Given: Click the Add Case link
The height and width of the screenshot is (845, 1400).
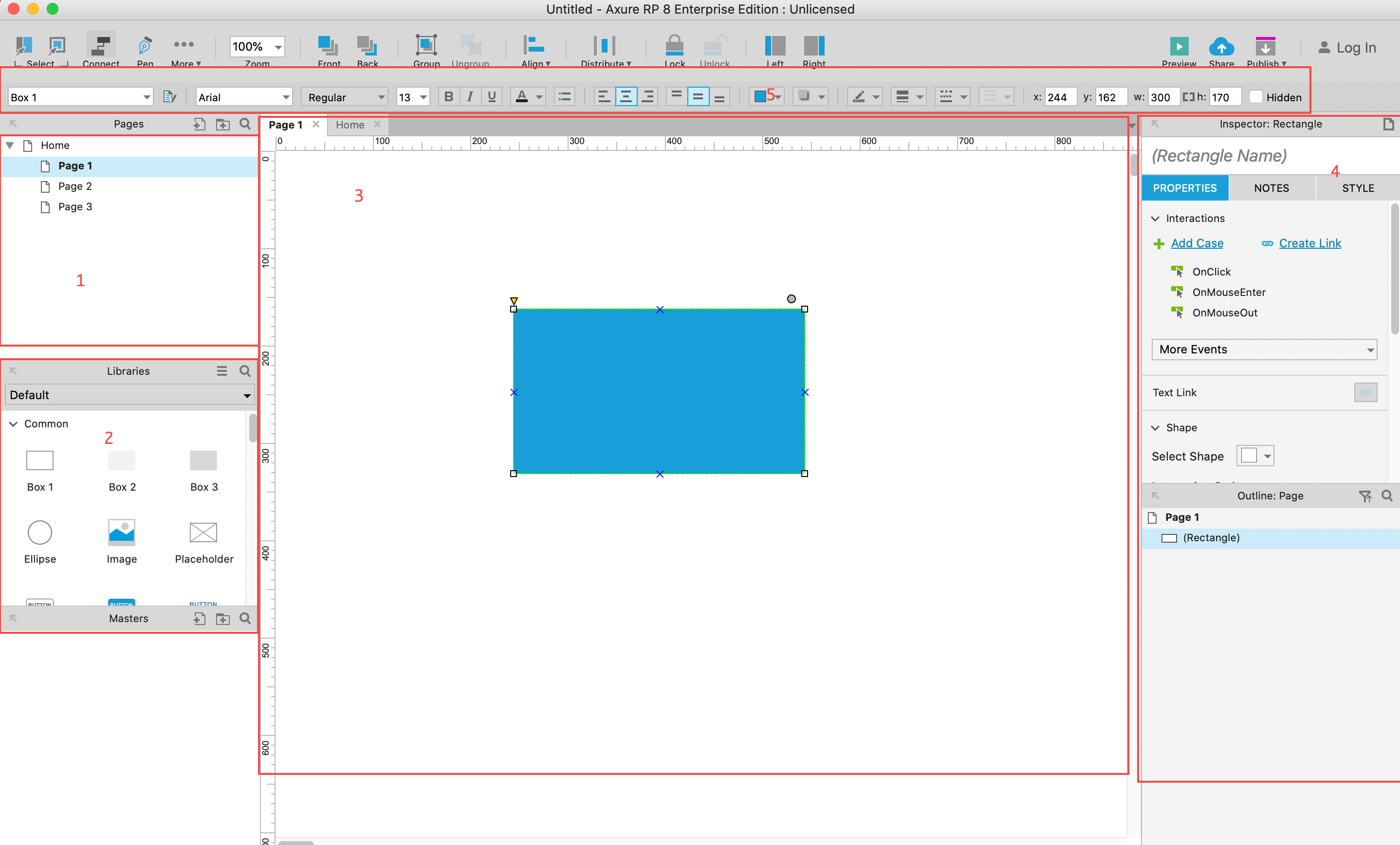Looking at the screenshot, I should (1197, 243).
